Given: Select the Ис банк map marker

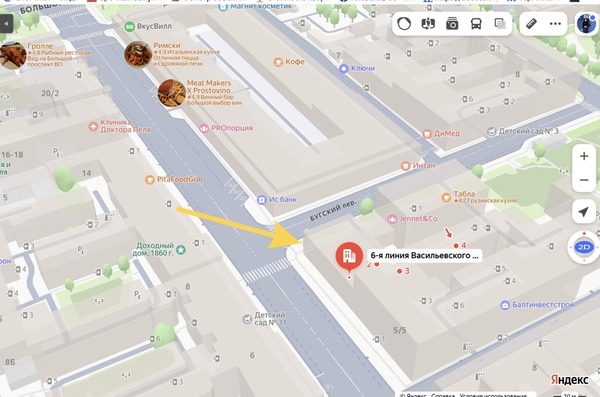Looking at the screenshot, I should click(x=278, y=199).
